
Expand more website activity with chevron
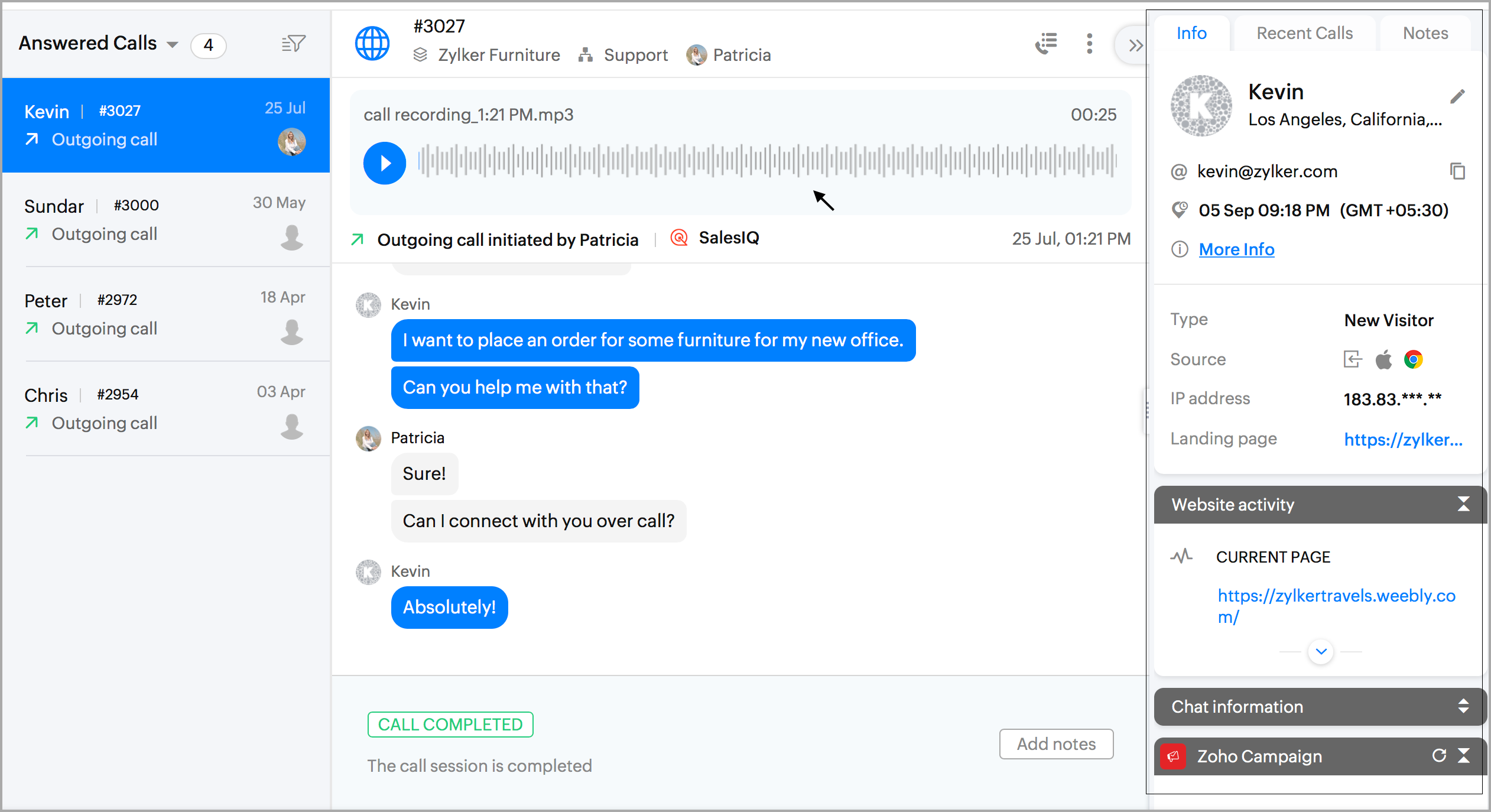click(1321, 651)
